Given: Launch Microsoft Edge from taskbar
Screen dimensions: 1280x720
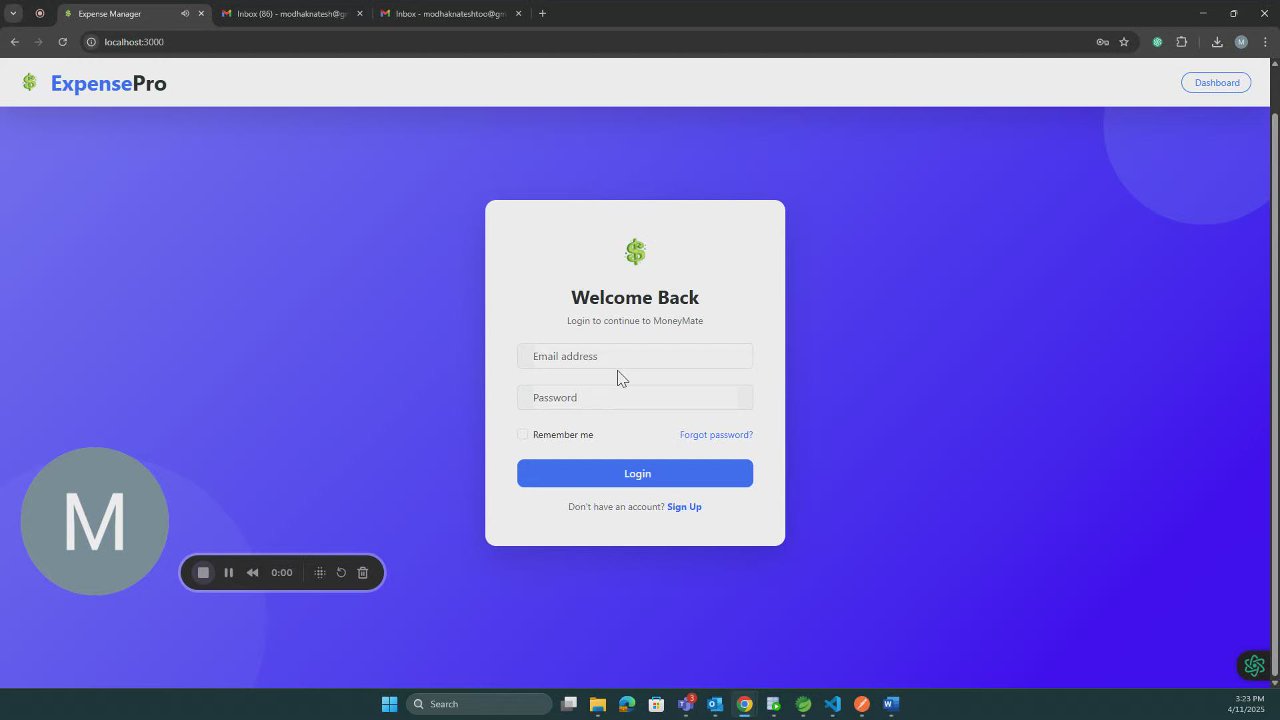Looking at the screenshot, I should click(x=627, y=704).
